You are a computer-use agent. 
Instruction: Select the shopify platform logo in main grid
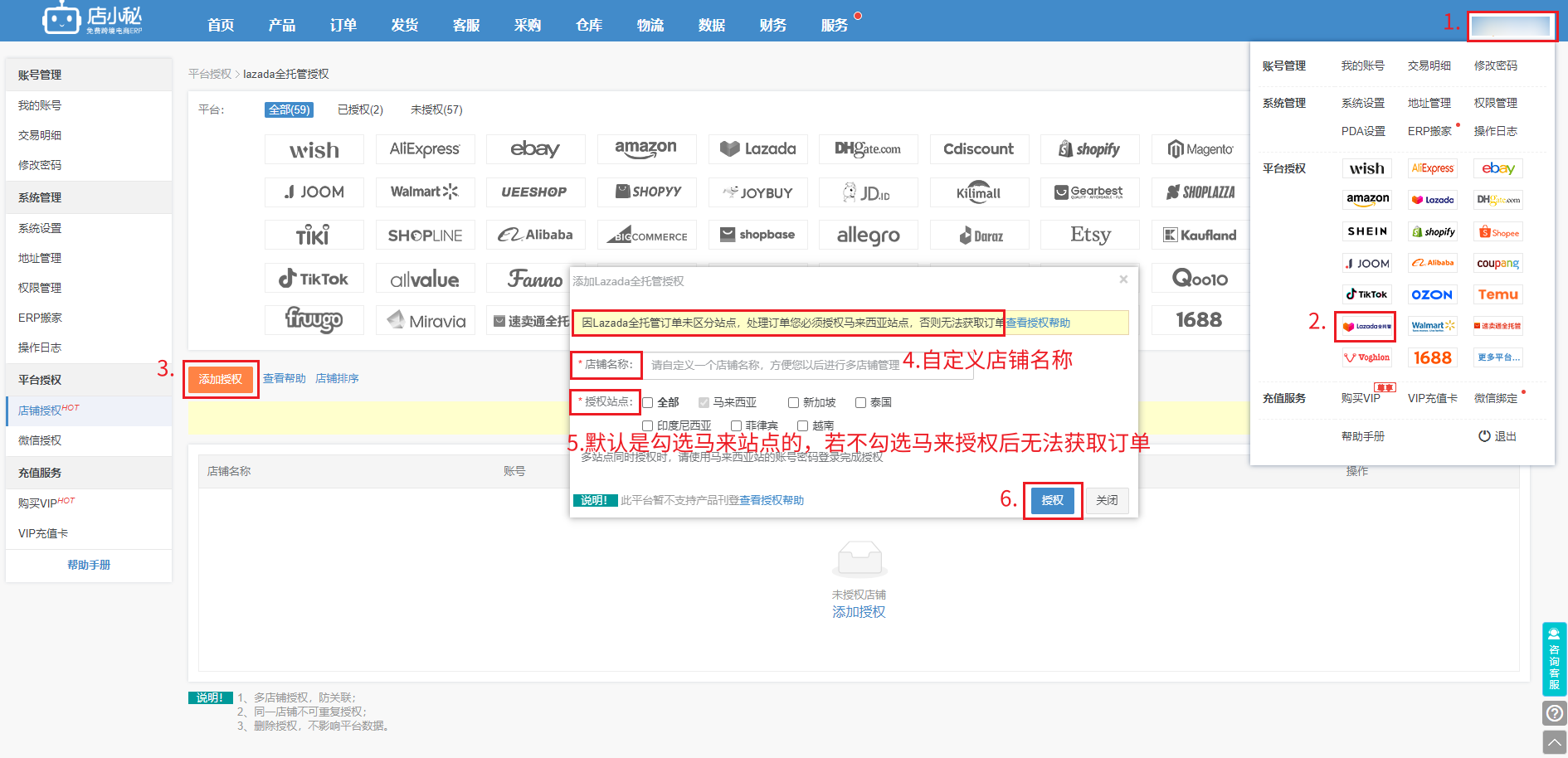1090,149
